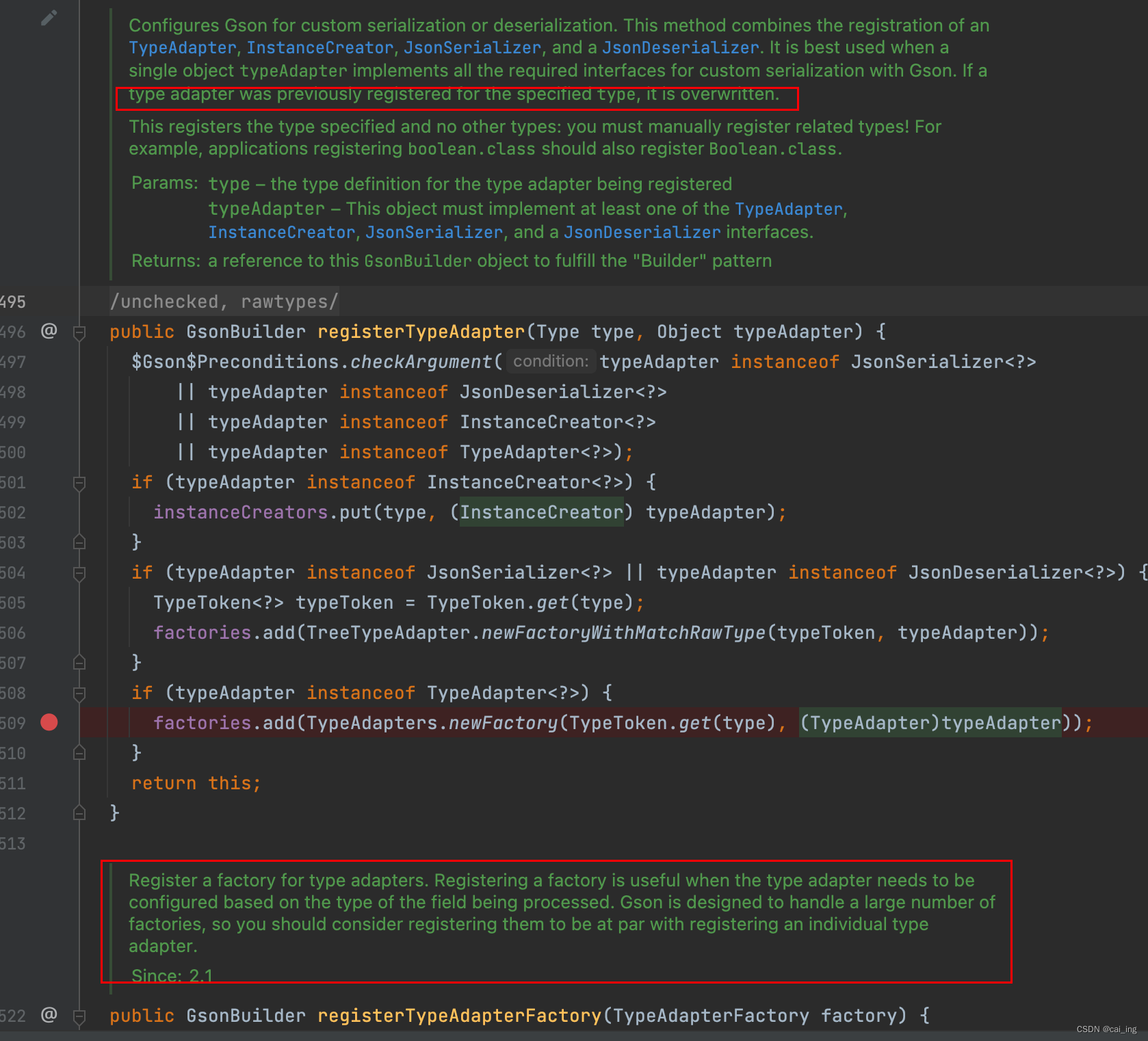Click 'TypeAdapters' class reference on line 509
This screenshot has width=1148, height=1041.
click(x=372, y=723)
